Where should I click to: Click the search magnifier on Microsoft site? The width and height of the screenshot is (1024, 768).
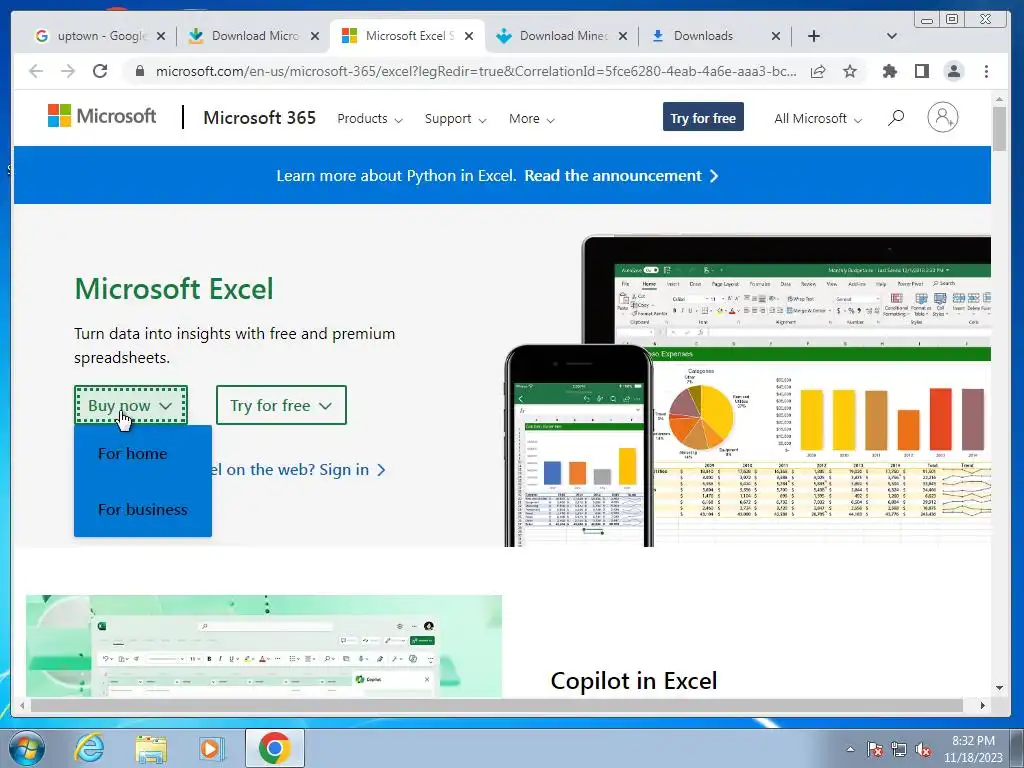click(x=896, y=118)
